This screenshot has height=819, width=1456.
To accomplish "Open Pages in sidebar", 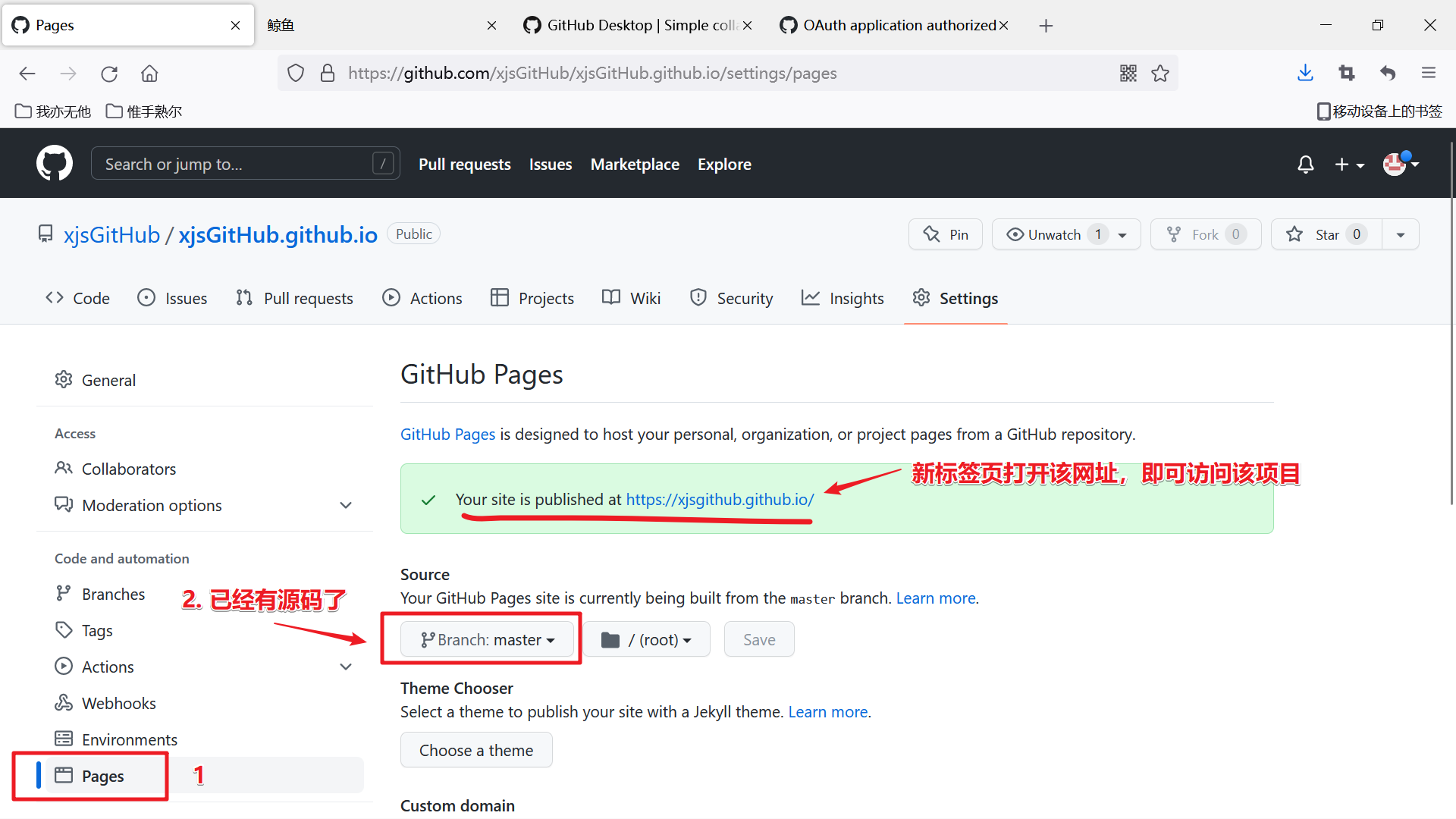I will (x=205, y=776).
